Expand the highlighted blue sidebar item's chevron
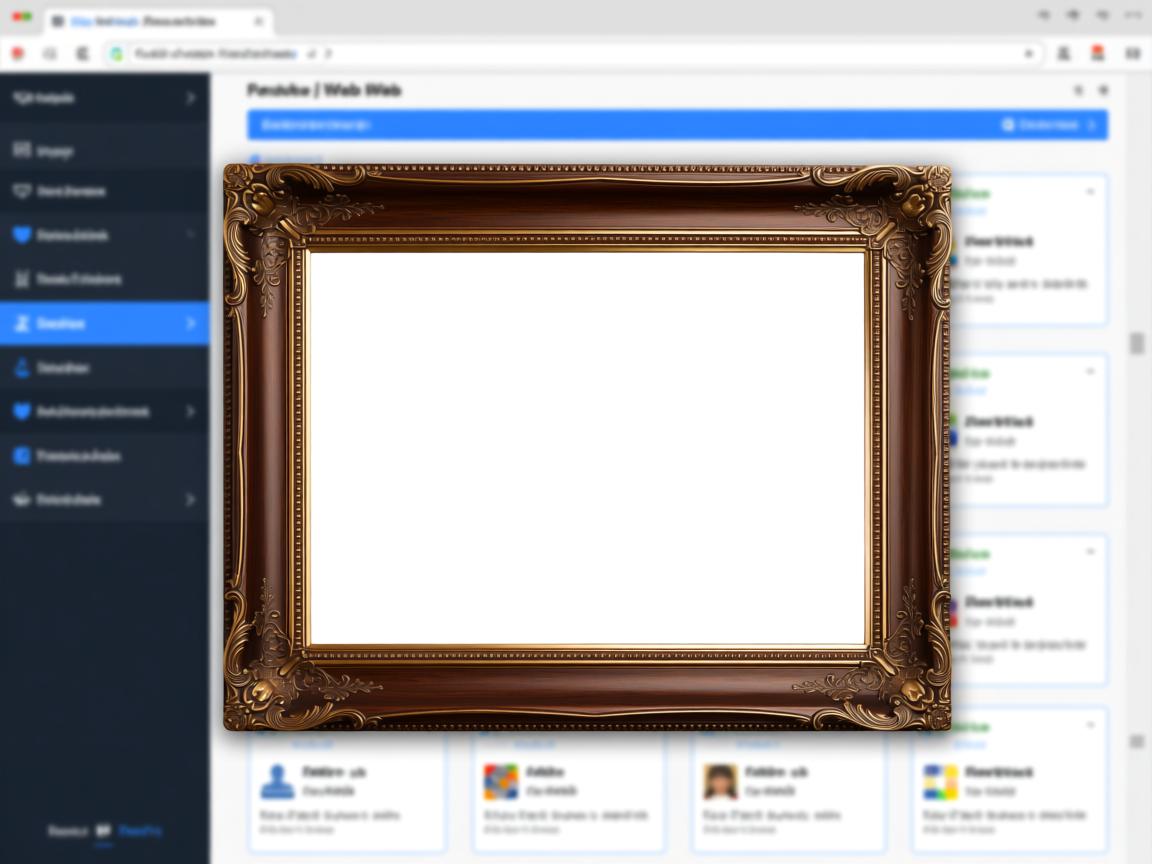 click(x=191, y=323)
